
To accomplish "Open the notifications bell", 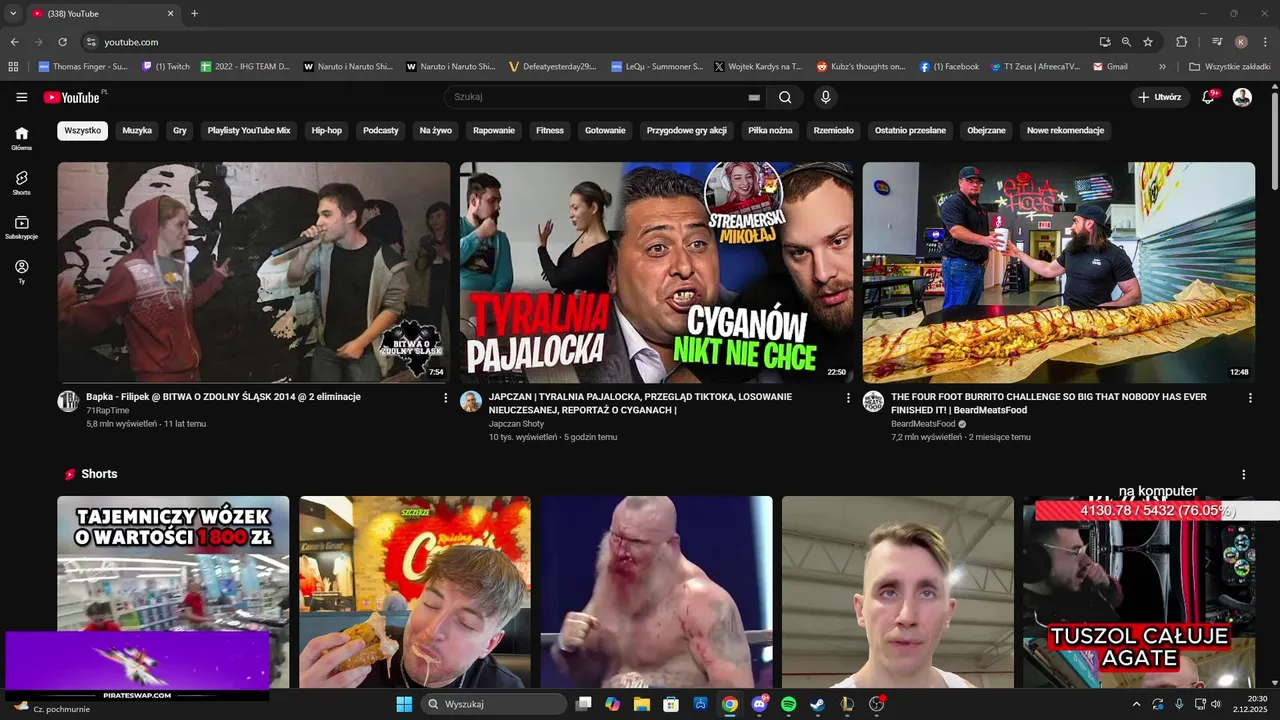I will pos(1208,97).
